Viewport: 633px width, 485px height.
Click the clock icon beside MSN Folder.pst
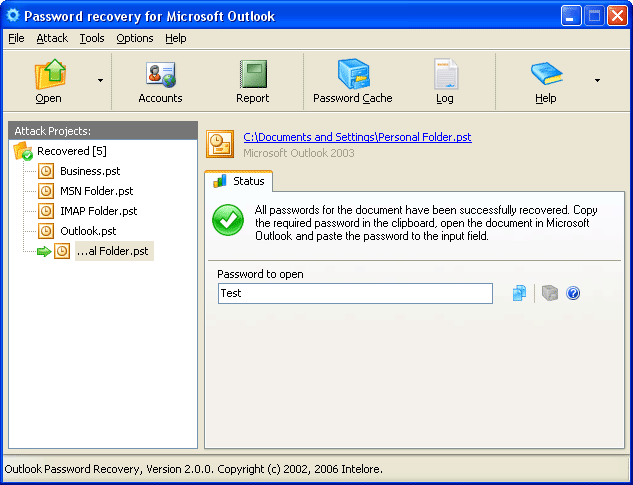tap(46, 191)
